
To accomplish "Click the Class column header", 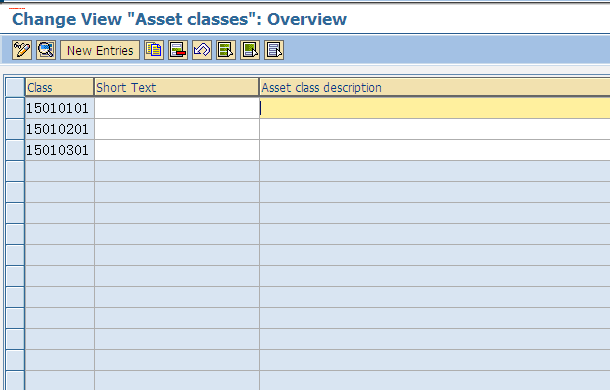I will 60,87.
